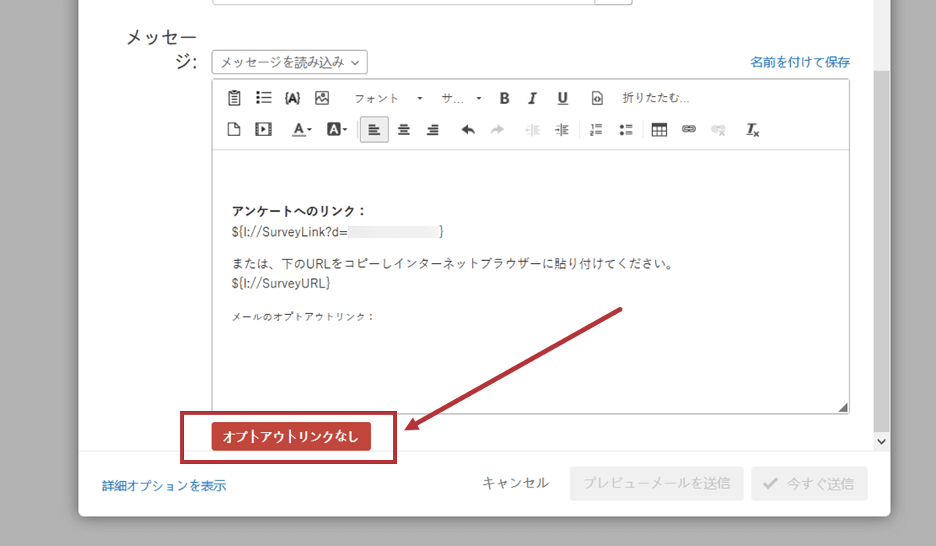Click the 詳細オプションを表示 link
This screenshot has height=546, width=936.
tap(164, 486)
